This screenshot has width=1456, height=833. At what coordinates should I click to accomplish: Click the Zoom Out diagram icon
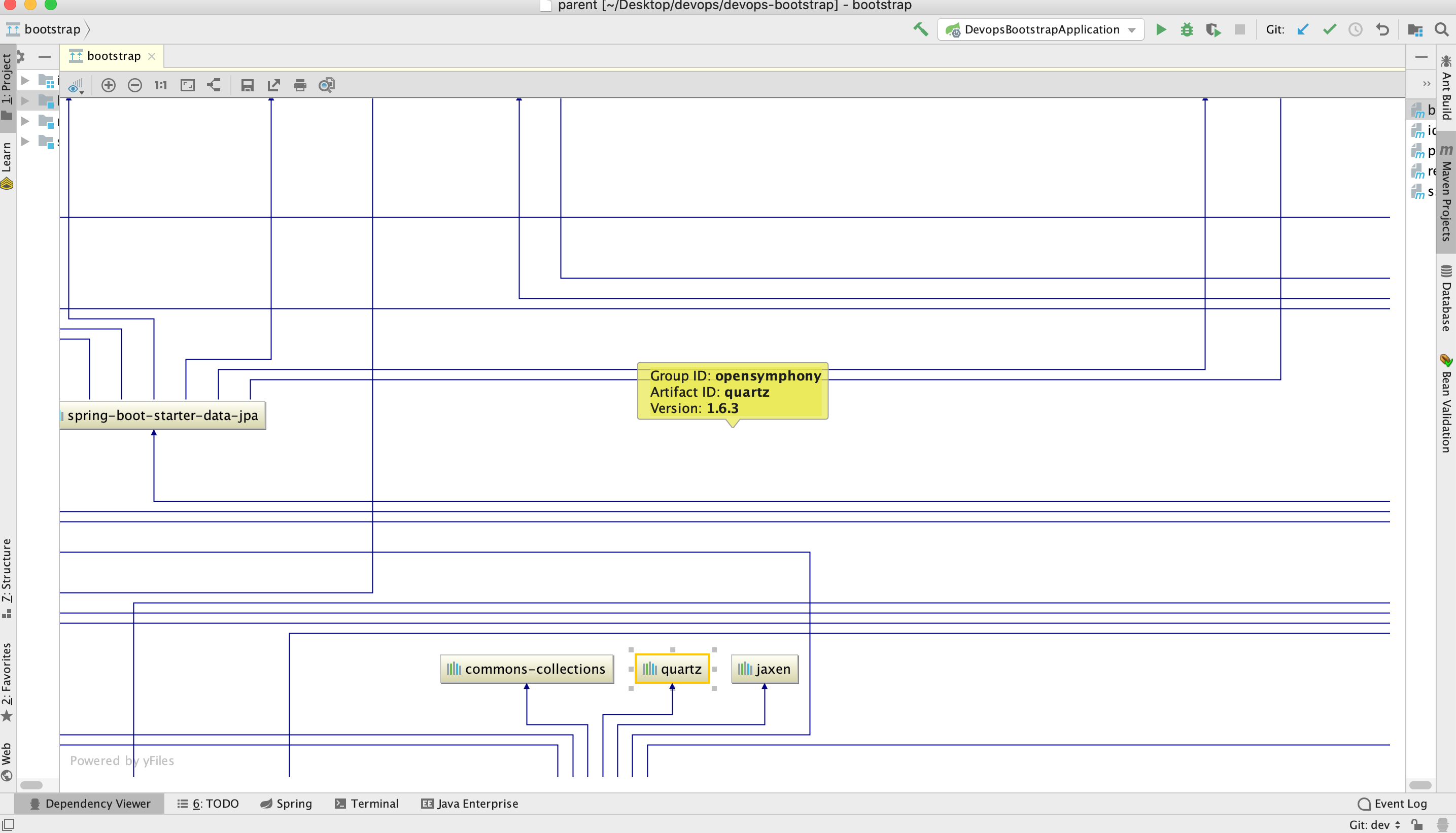135,85
